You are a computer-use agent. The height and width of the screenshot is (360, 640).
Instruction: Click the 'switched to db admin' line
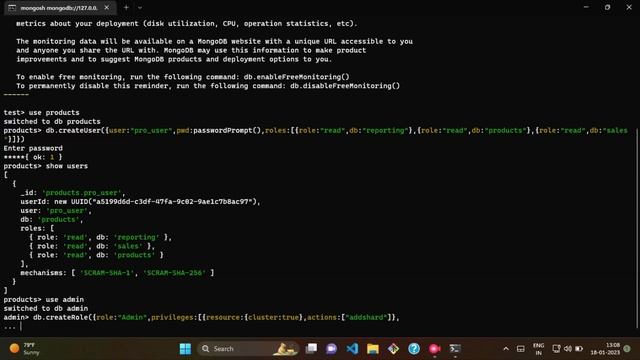(46, 308)
